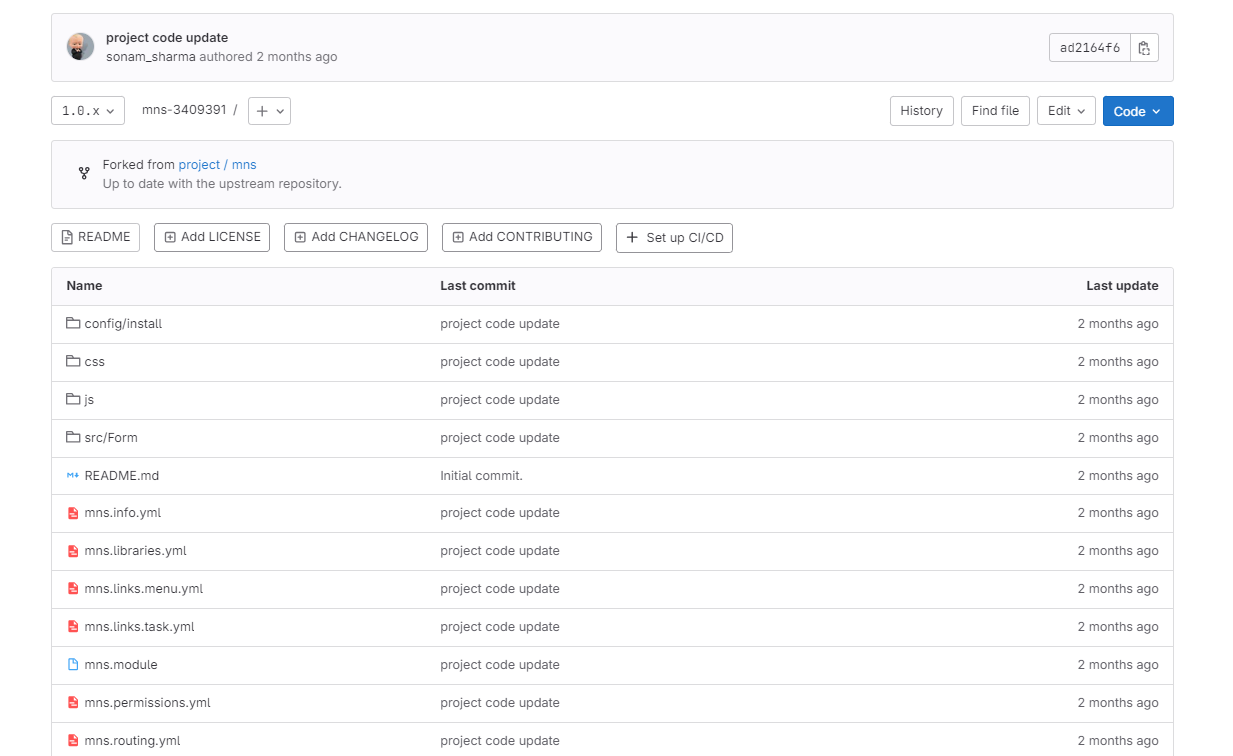Open the 1.0.x branch selector dropdown

pyautogui.click(x=88, y=111)
